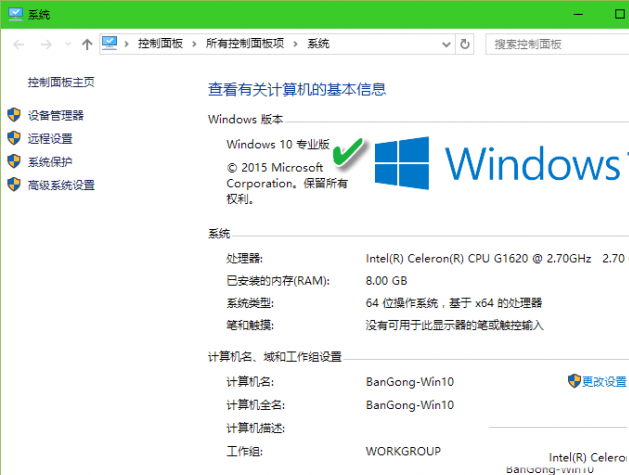
Task: Minimize the 系统 window
Action: (578, 14)
